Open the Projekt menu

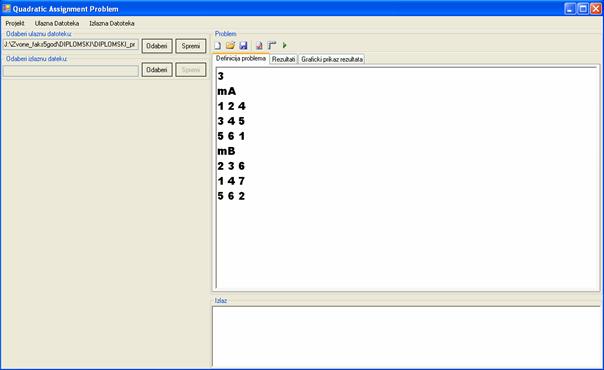15,23
